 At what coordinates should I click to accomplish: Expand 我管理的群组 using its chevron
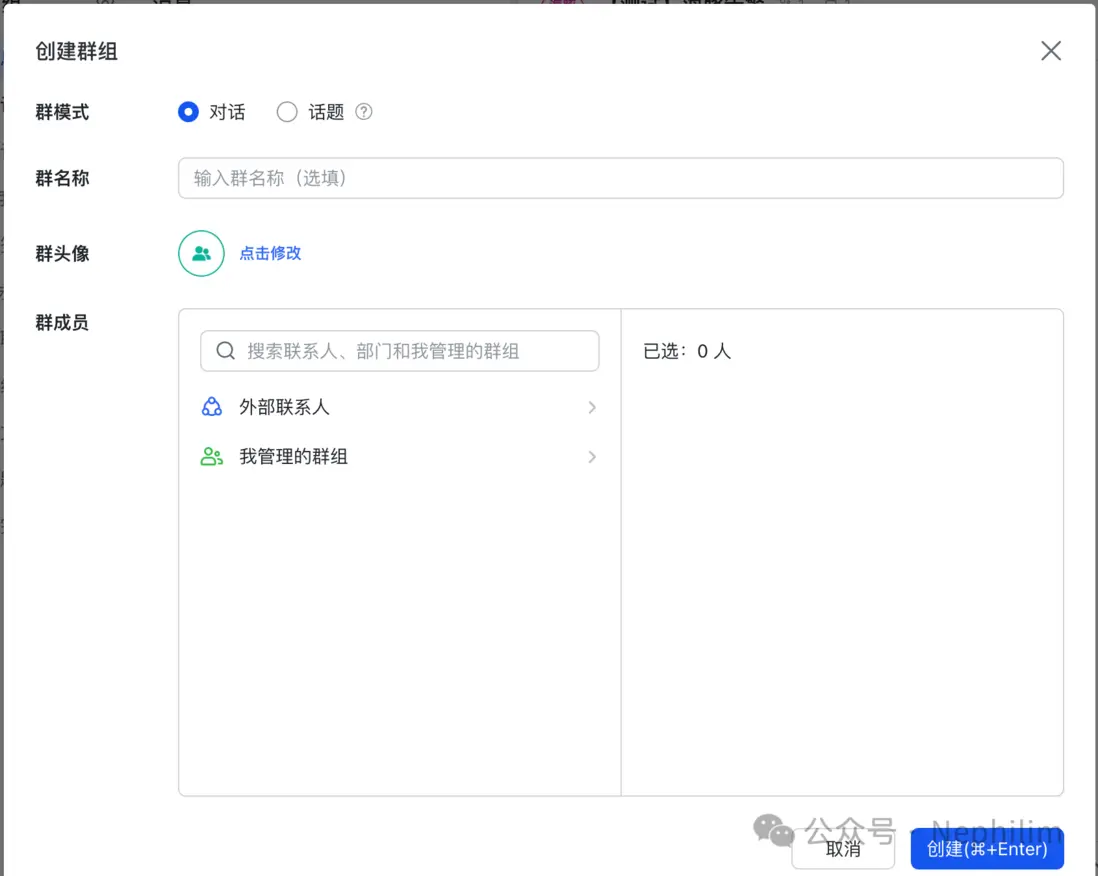(591, 456)
